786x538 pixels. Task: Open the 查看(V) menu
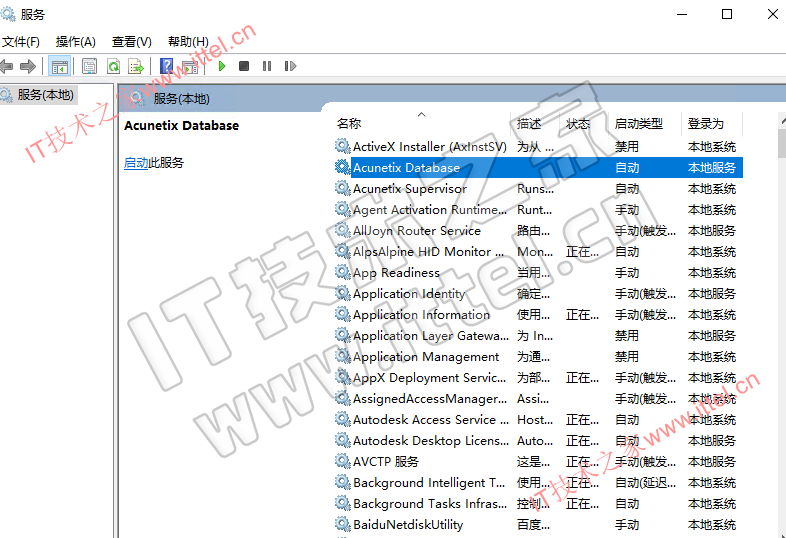coord(131,42)
